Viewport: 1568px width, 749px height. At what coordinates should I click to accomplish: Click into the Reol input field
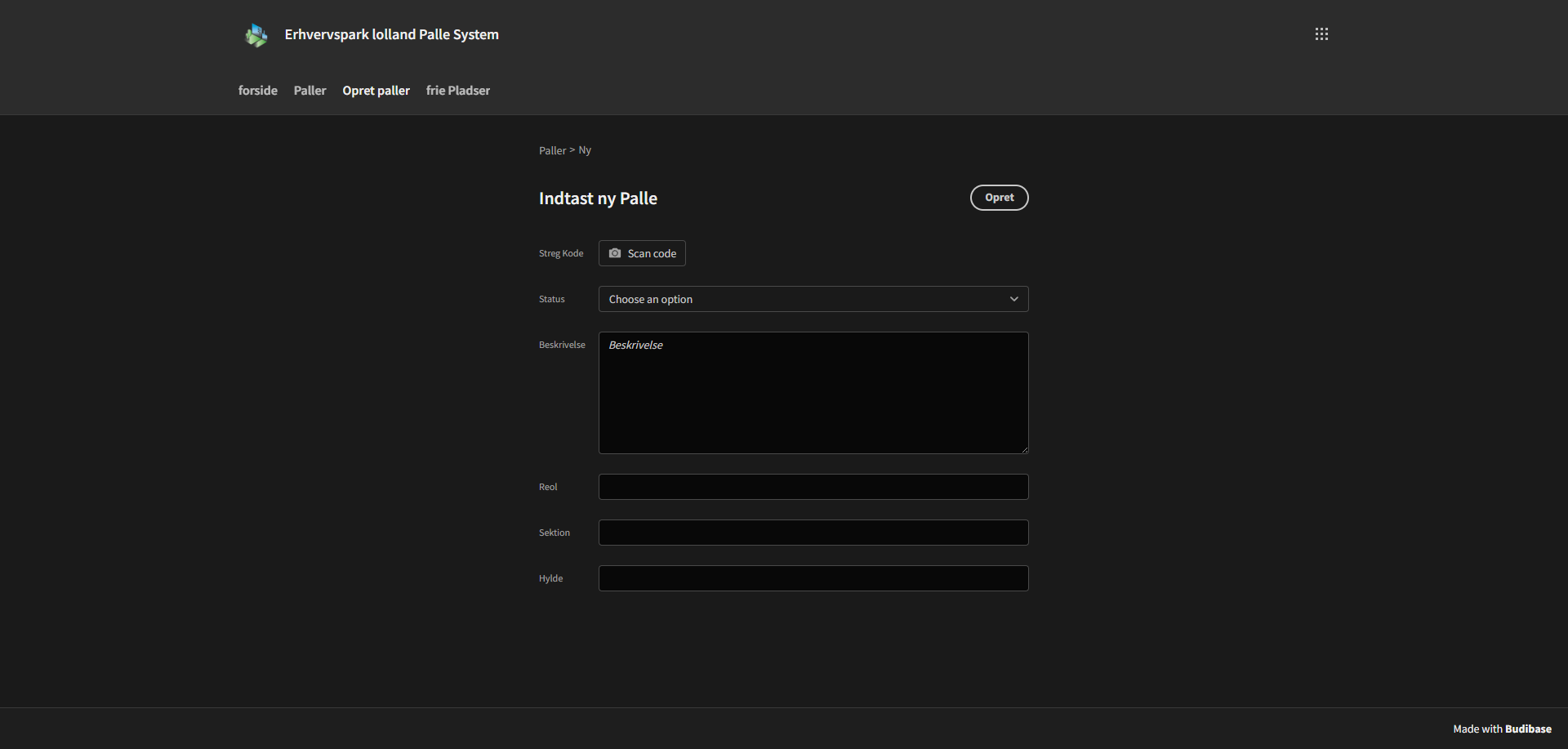click(x=813, y=487)
